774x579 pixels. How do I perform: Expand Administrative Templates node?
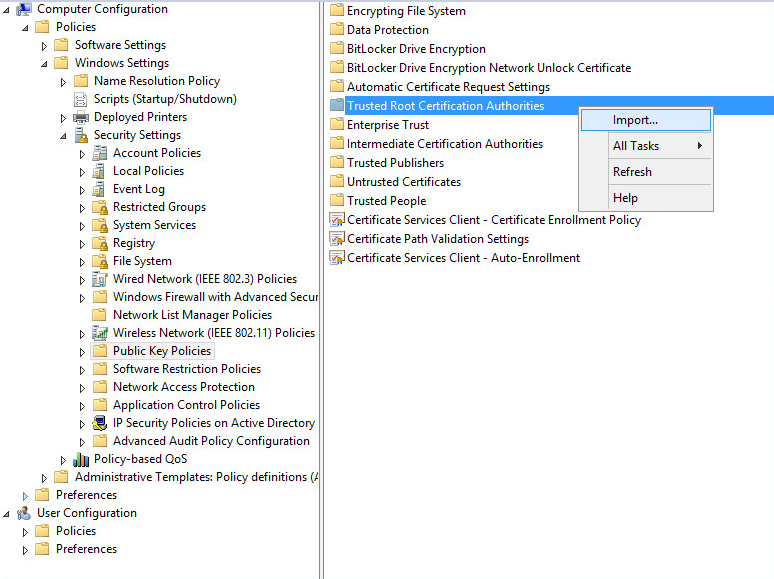44,478
